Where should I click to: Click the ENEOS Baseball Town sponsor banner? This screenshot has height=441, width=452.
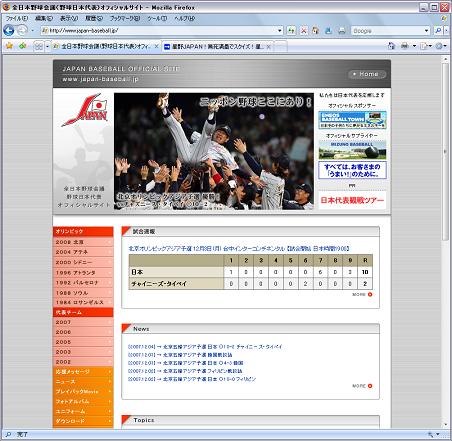[352, 120]
